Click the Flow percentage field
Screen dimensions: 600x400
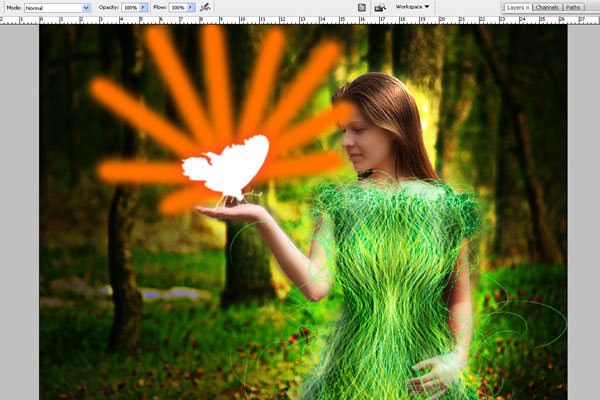click(x=179, y=7)
